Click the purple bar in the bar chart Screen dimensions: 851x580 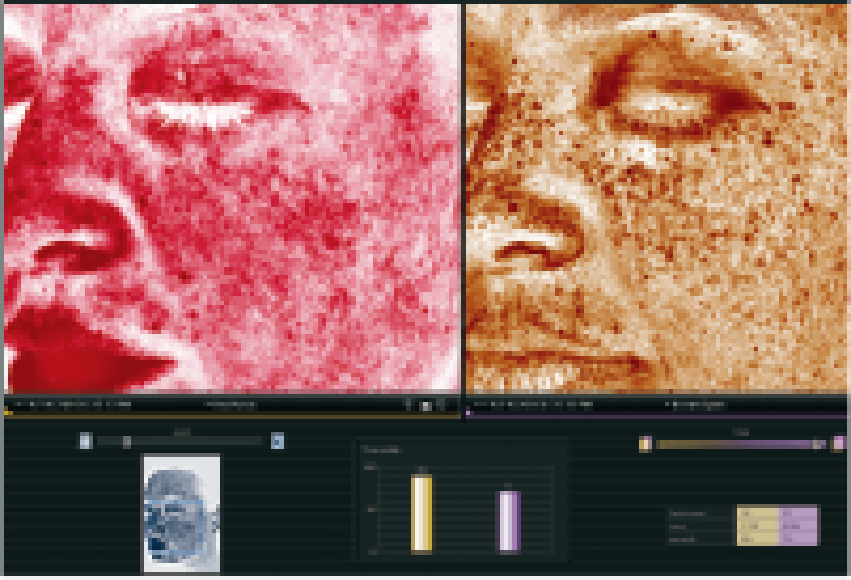[509, 520]
